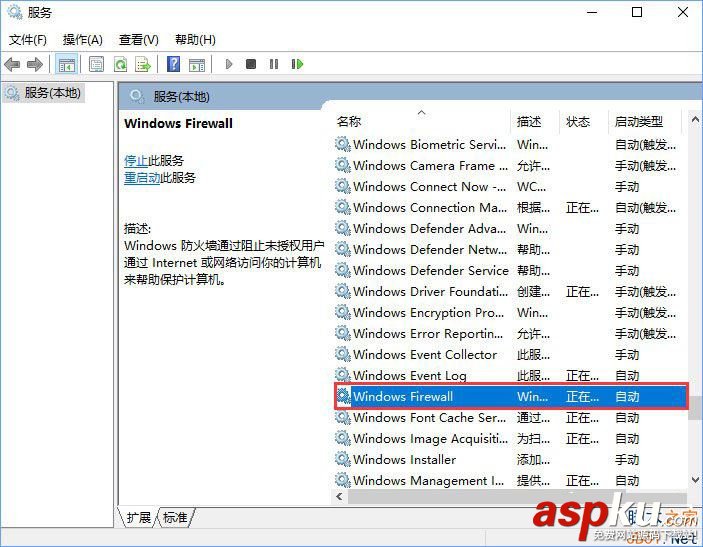703x547 pixels.
Task: Click the vertical scrollbar up arrow
Action: tap(695, 119)
